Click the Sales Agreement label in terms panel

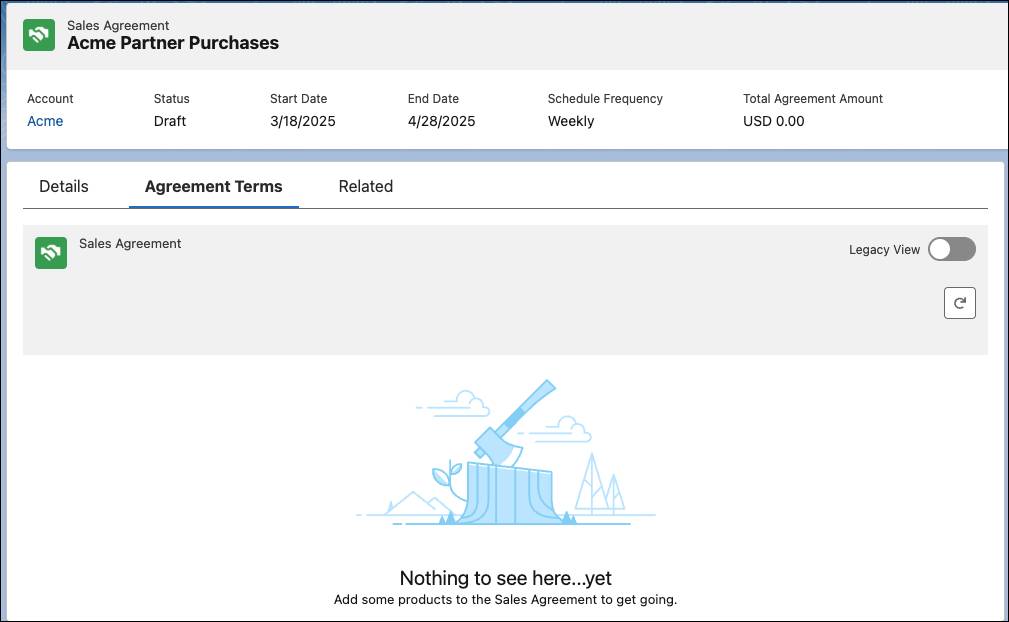point(130,244)
